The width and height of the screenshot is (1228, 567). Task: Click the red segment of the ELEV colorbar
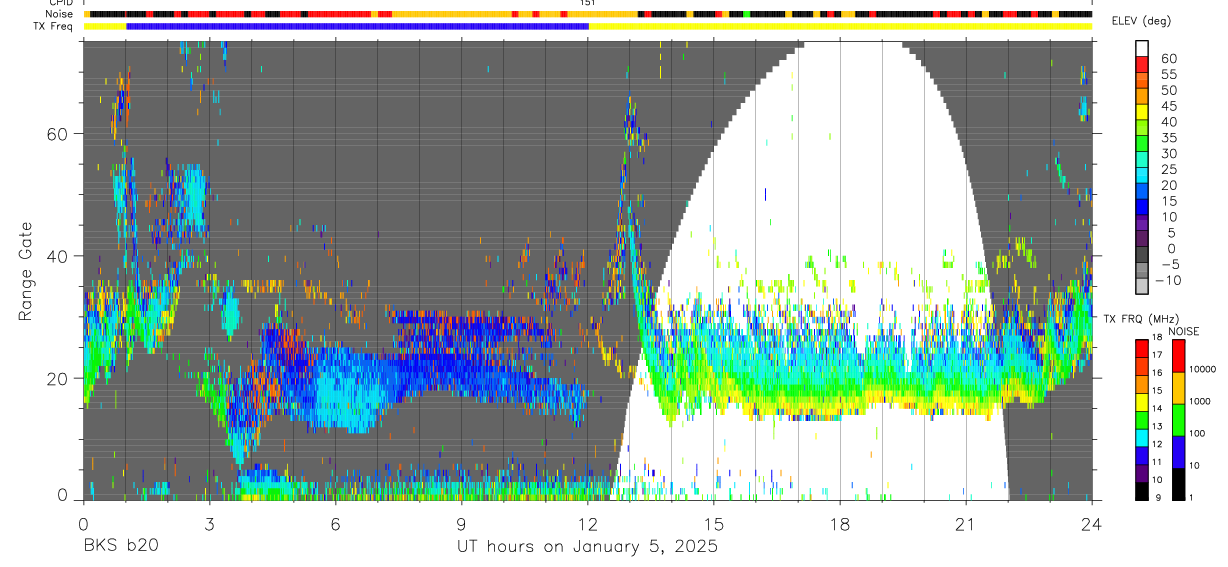[x=1141, y=66]
